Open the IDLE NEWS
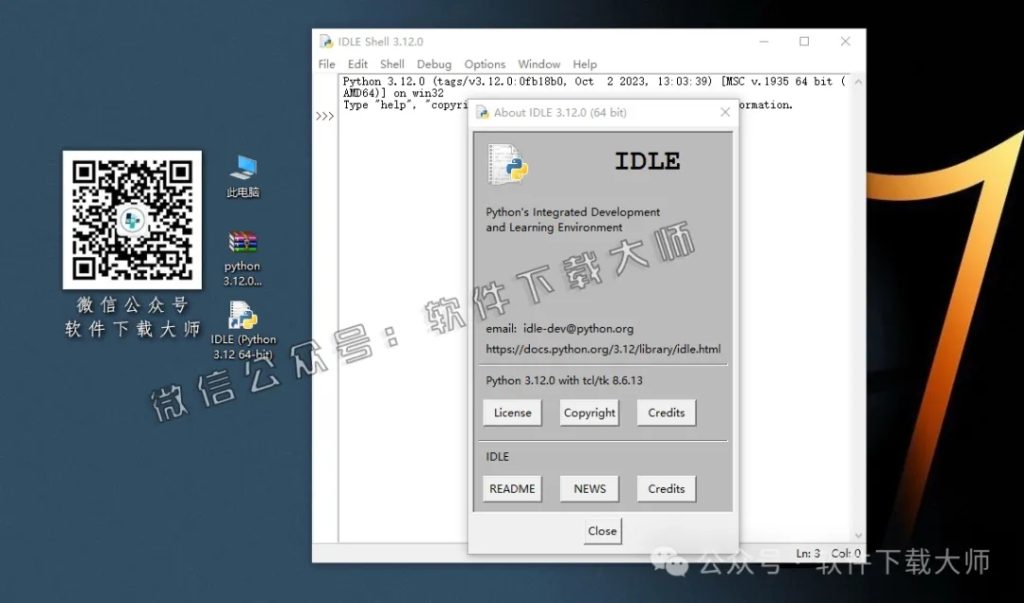Image resolution: width=1024 pixels, height=603 pixels. (x=589, y=488)
